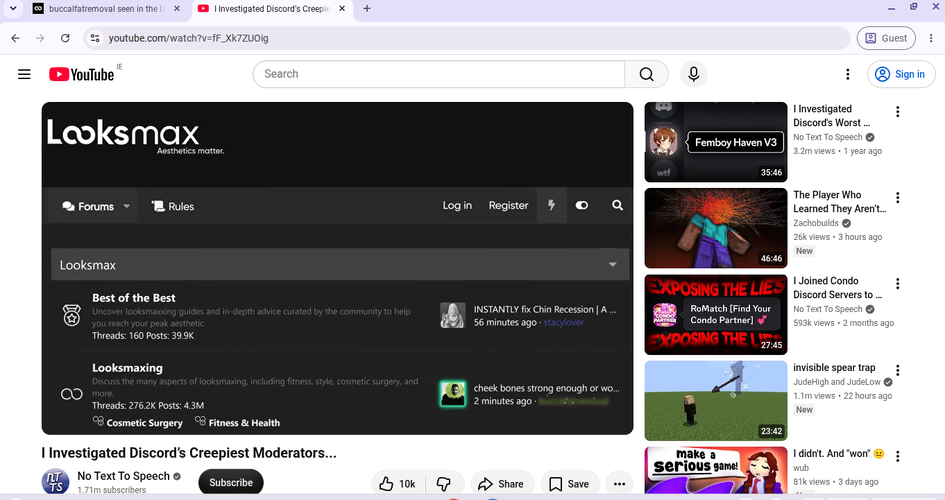Open the No Text To Speech channel name
Viewport: 945px width, 500px height.
[124, 476]
